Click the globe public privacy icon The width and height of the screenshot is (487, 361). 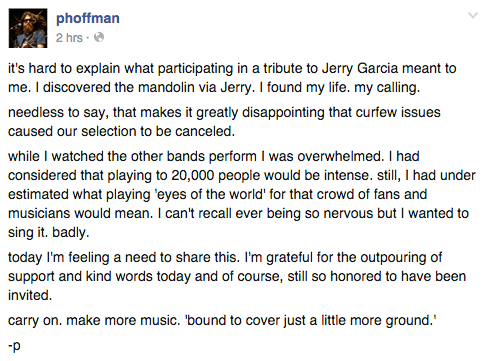99,37
